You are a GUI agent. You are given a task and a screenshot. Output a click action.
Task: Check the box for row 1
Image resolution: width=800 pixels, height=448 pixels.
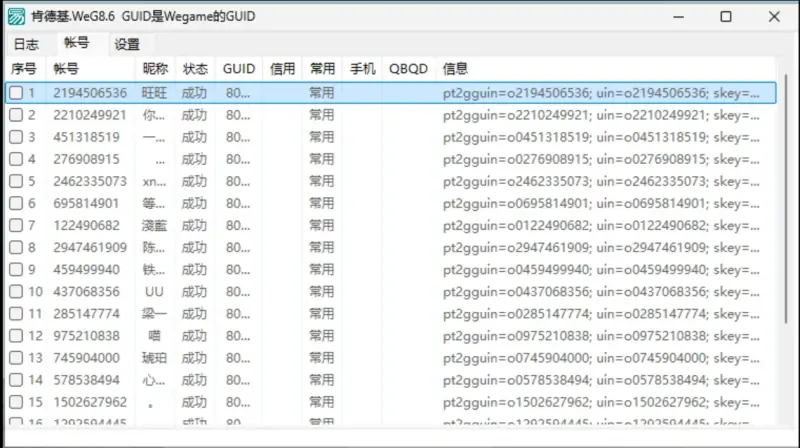16,93
